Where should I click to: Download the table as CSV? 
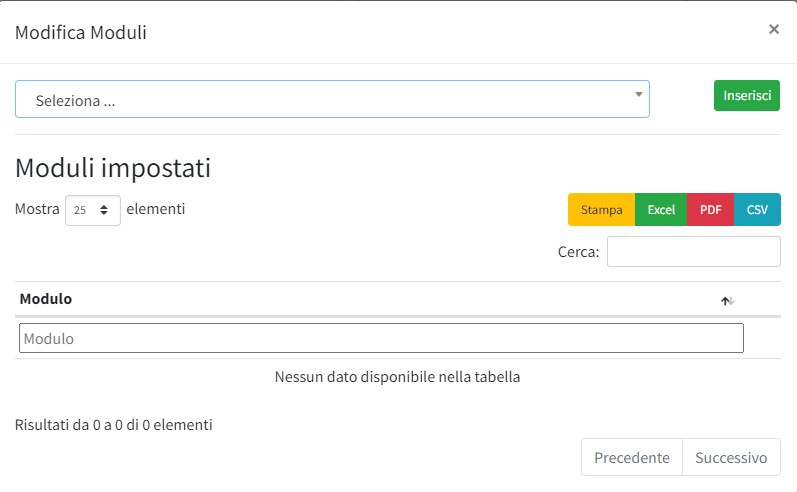point(757,210)
